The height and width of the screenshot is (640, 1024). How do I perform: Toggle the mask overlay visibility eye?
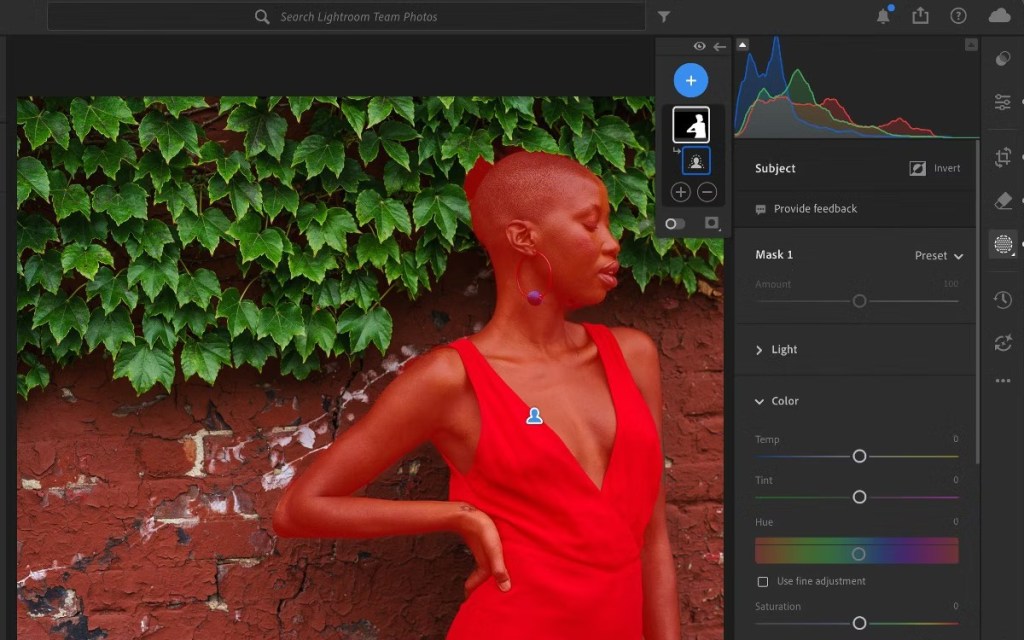pos(698,45)
